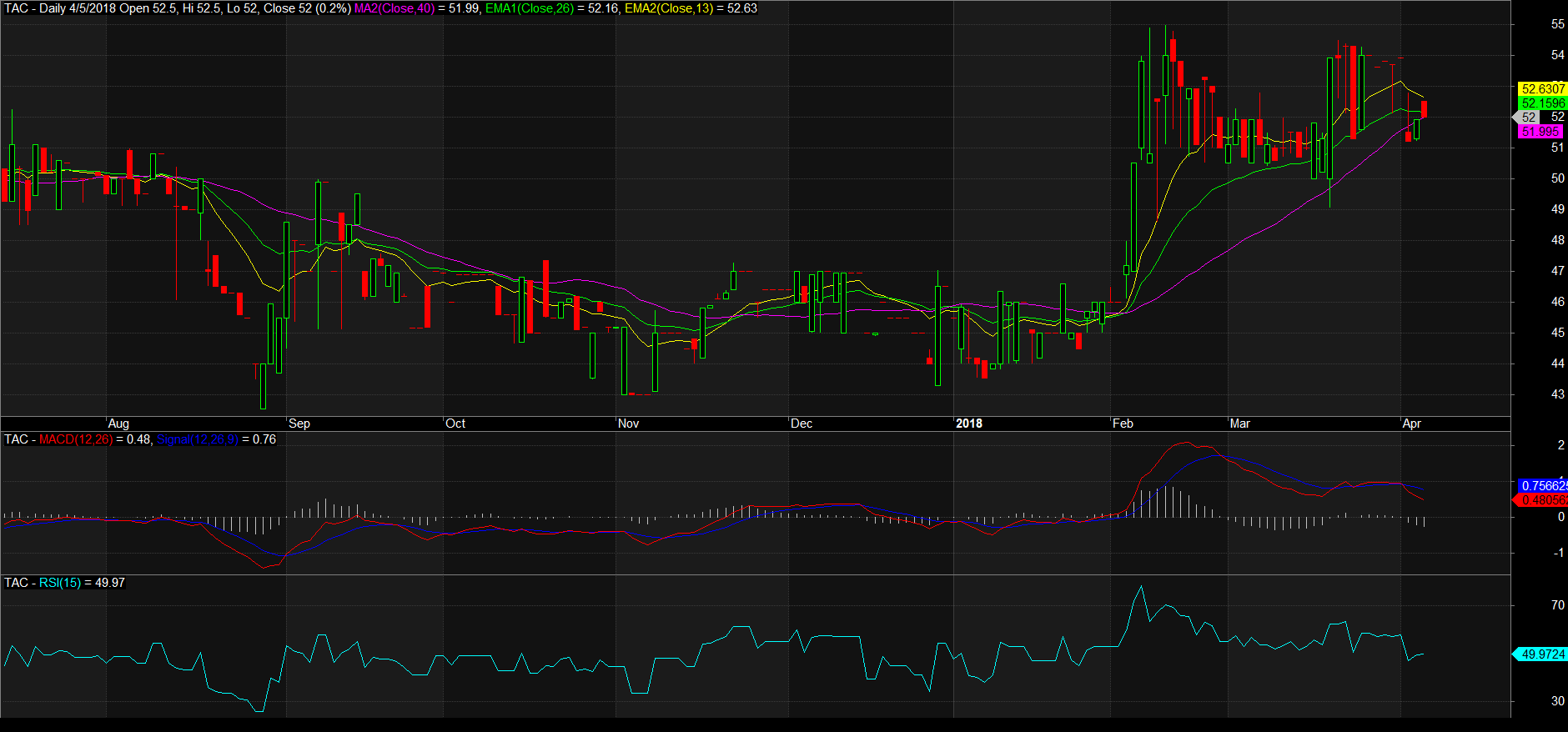Click the blue 0.756625 signal value tag
Viewport: 1568px width, 732px height.
click(1543, 485)
